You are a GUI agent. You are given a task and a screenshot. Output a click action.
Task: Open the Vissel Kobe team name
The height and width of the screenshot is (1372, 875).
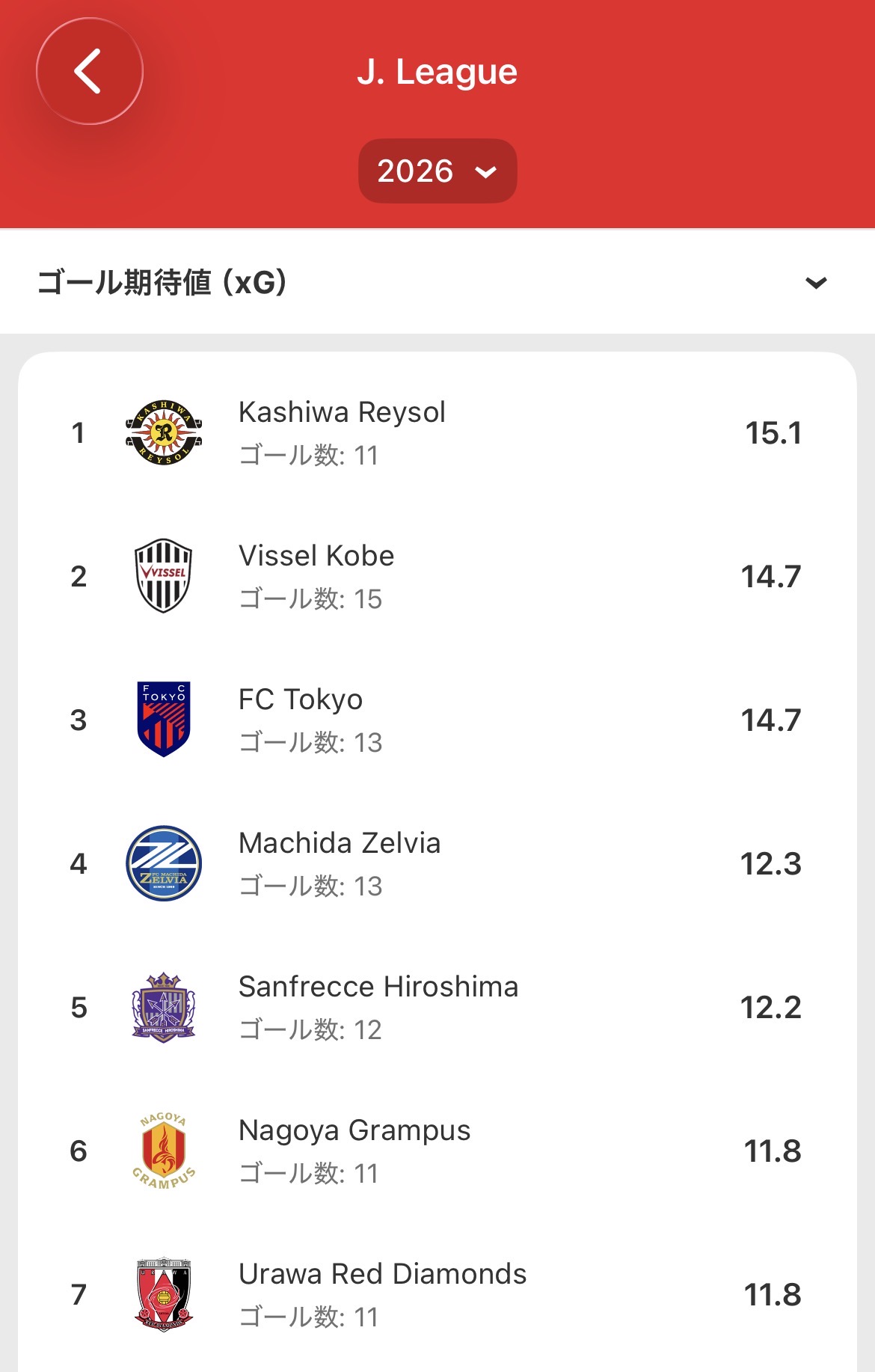coord(316,556)
